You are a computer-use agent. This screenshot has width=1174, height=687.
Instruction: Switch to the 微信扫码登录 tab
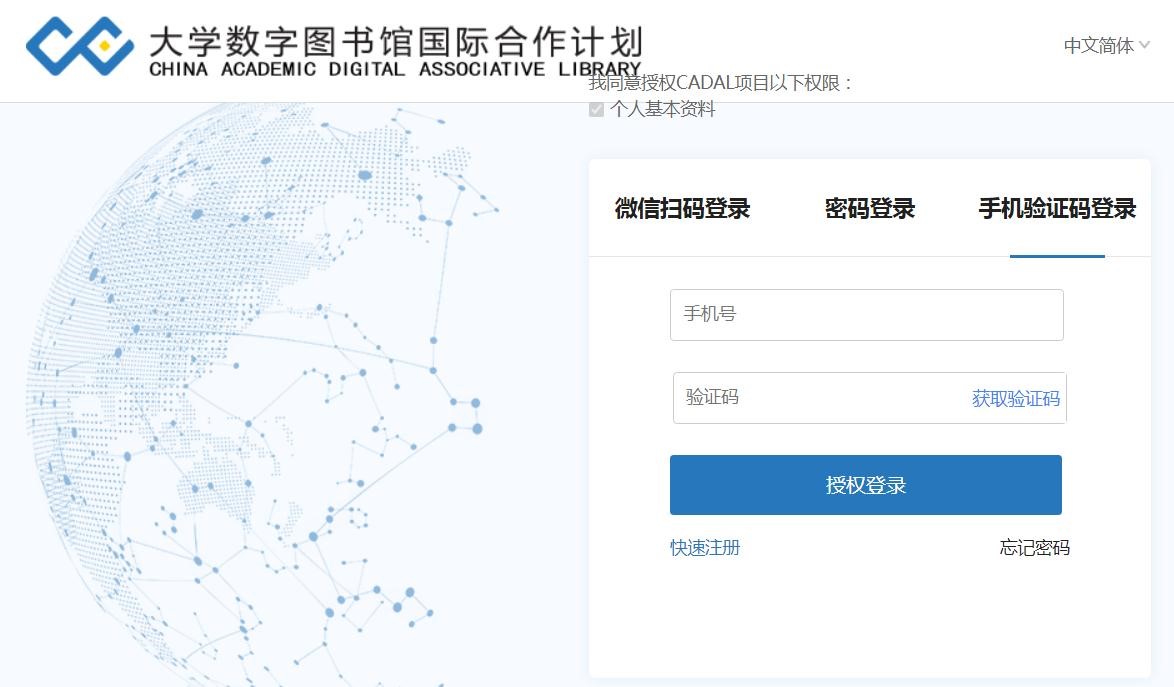click(x=682, y=209)
